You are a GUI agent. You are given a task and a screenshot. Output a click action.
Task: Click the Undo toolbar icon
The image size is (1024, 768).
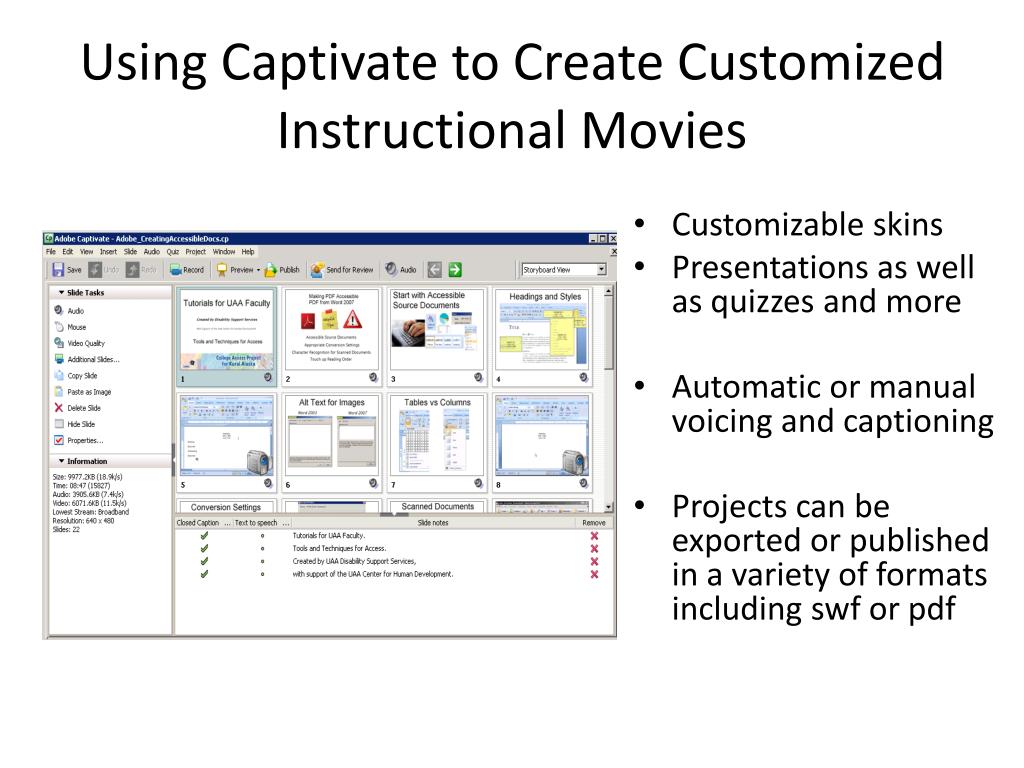95,269
